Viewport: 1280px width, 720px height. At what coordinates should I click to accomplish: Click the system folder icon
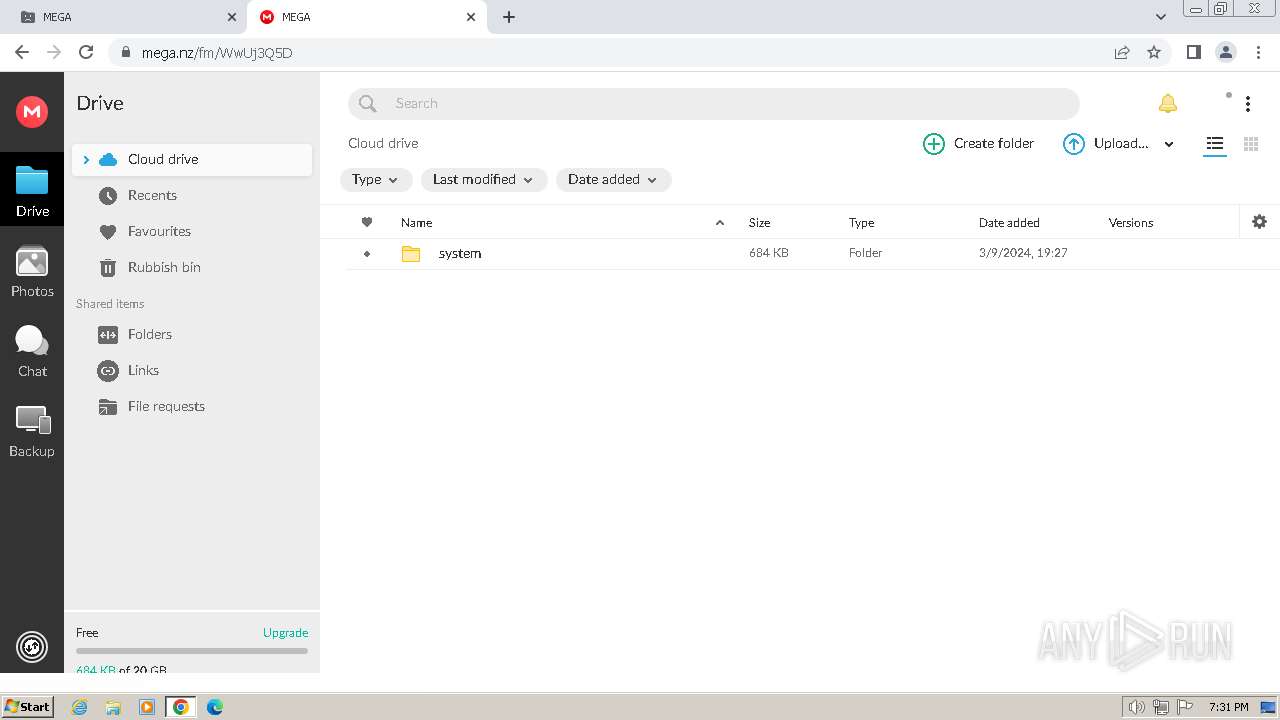411,254
